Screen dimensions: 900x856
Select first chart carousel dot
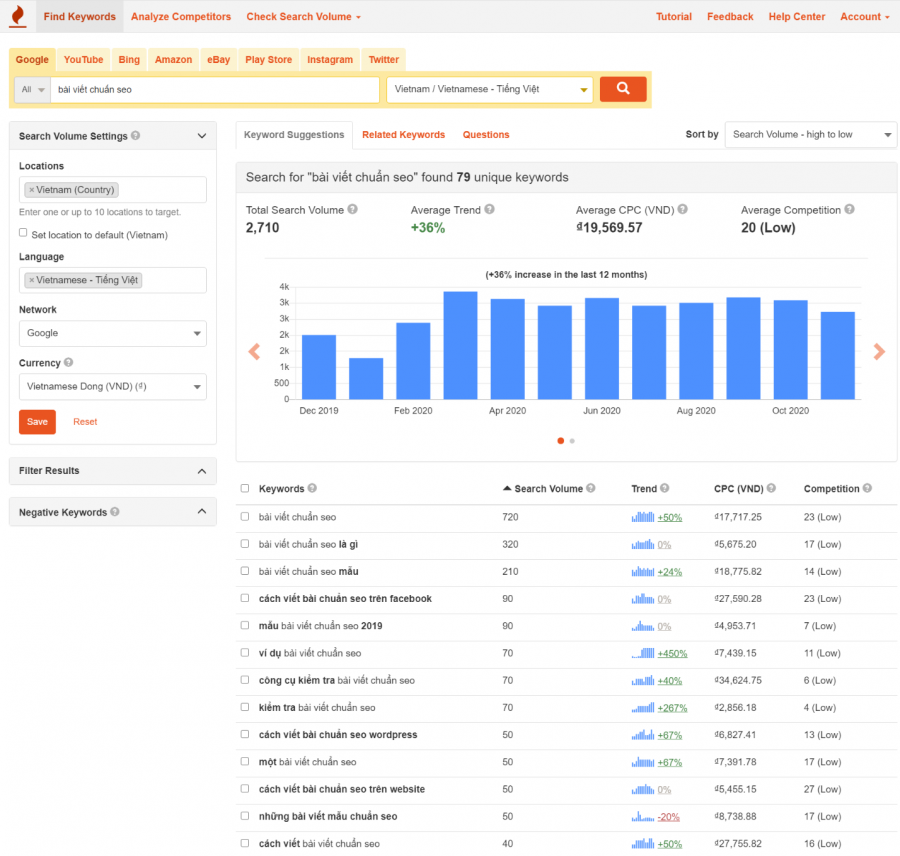[x=561, y=441]
